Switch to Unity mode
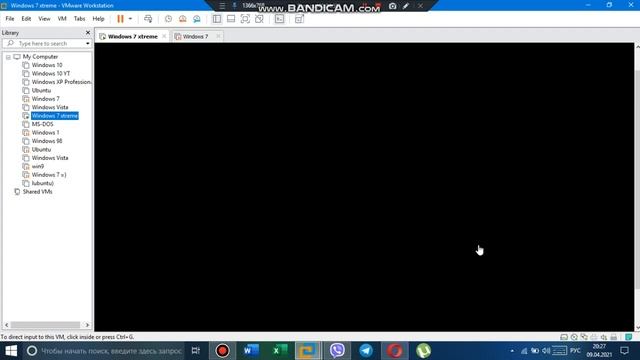This screenshot has height=360, width=640. (x=259, y=19)
